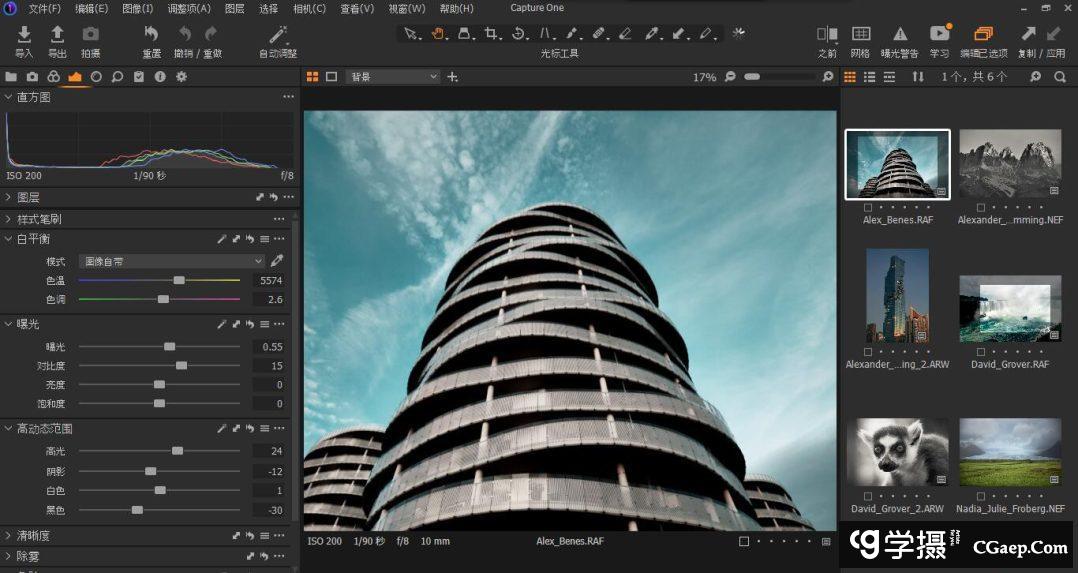Viewport: 1078px width, 573px height.
Task: Open the 模式 white balance mode dropdown
Action: 172,261
